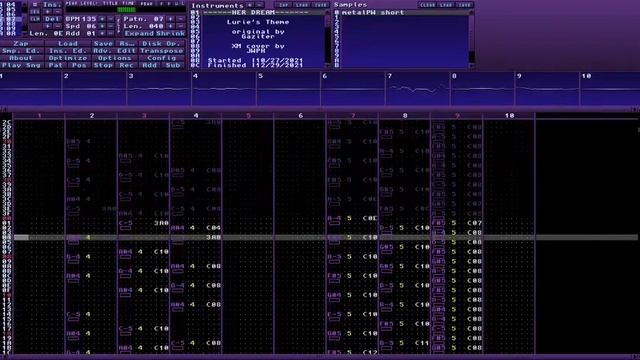
Task: Click the Del order delete button
Action: 53,19
